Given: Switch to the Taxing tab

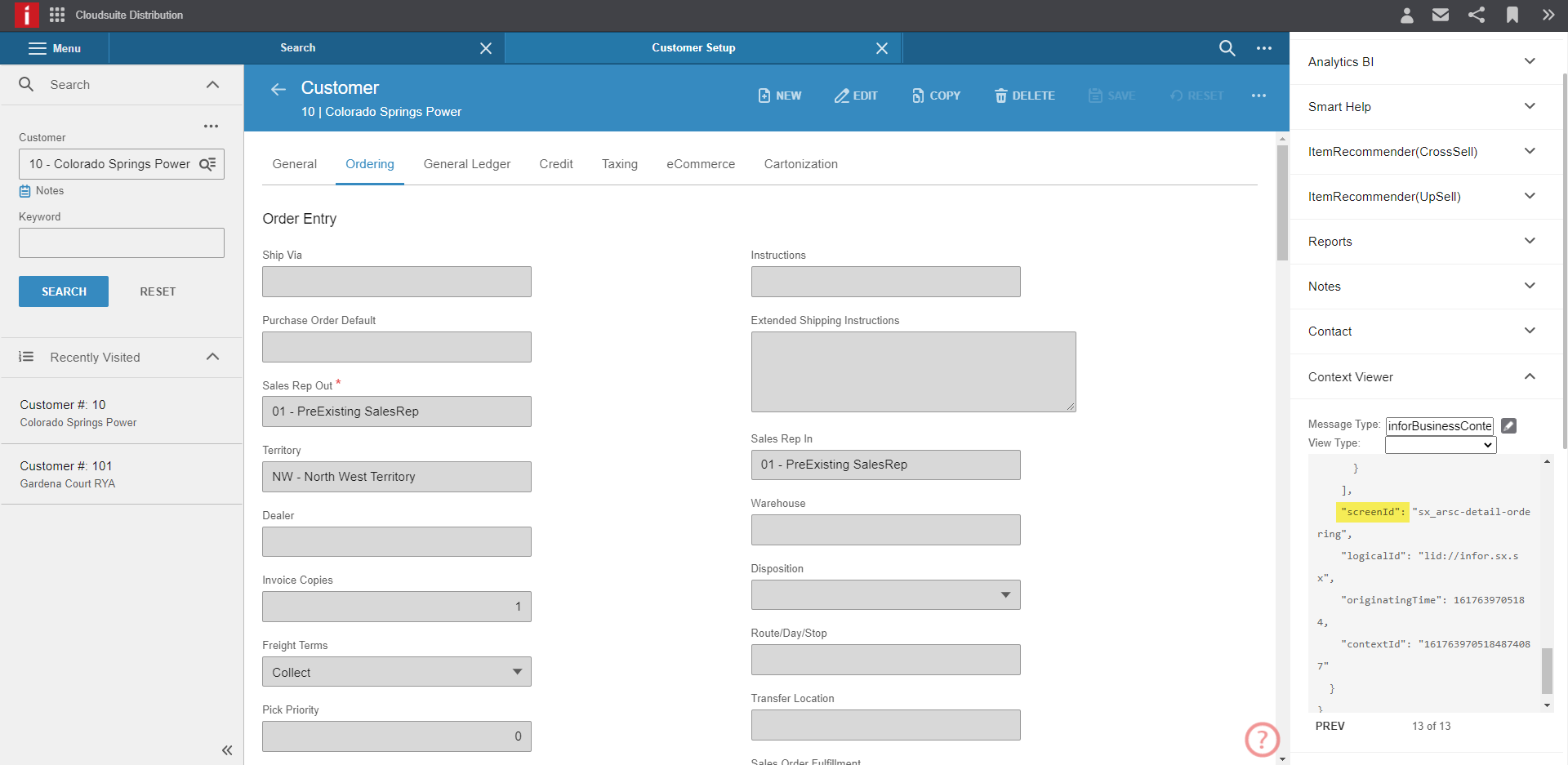Looking at the screenshot, I should coord(619,164).
